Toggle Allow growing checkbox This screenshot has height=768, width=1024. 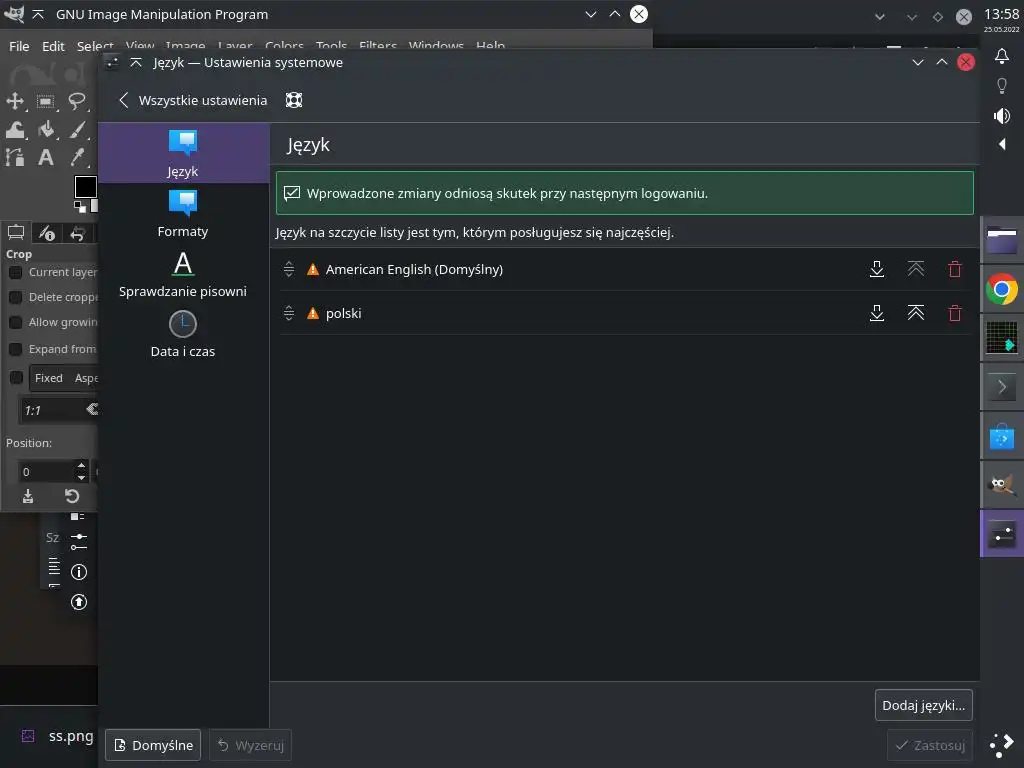click(16, 323)
